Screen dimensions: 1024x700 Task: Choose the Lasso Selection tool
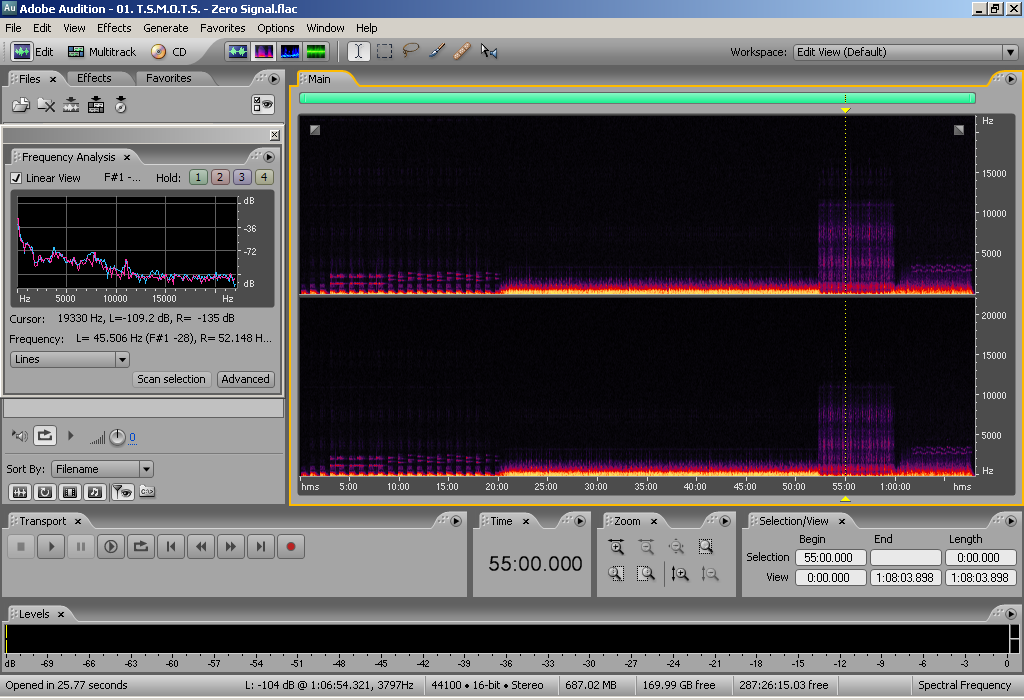410,51
